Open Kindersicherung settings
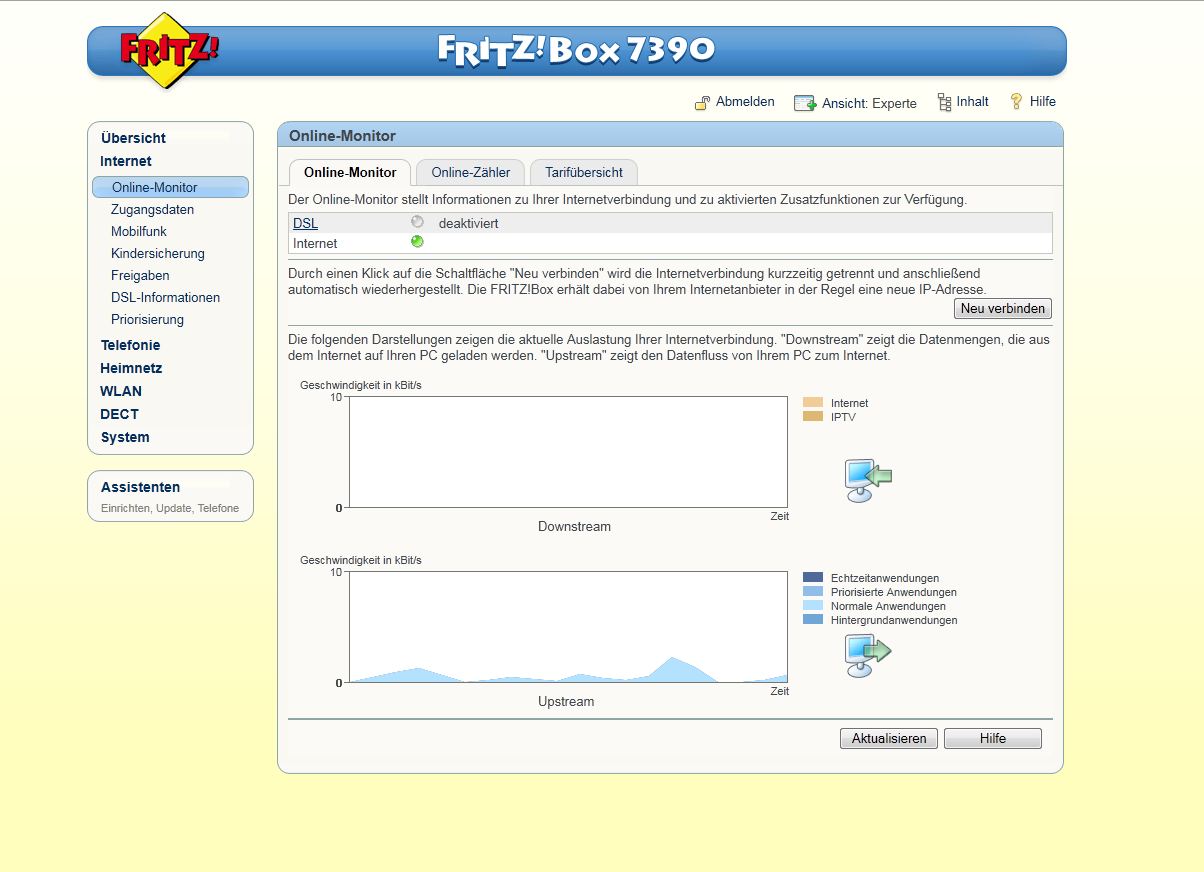The width and height of the screenshot is (1204, 872). pyautogui.click(x=158, y=254)
